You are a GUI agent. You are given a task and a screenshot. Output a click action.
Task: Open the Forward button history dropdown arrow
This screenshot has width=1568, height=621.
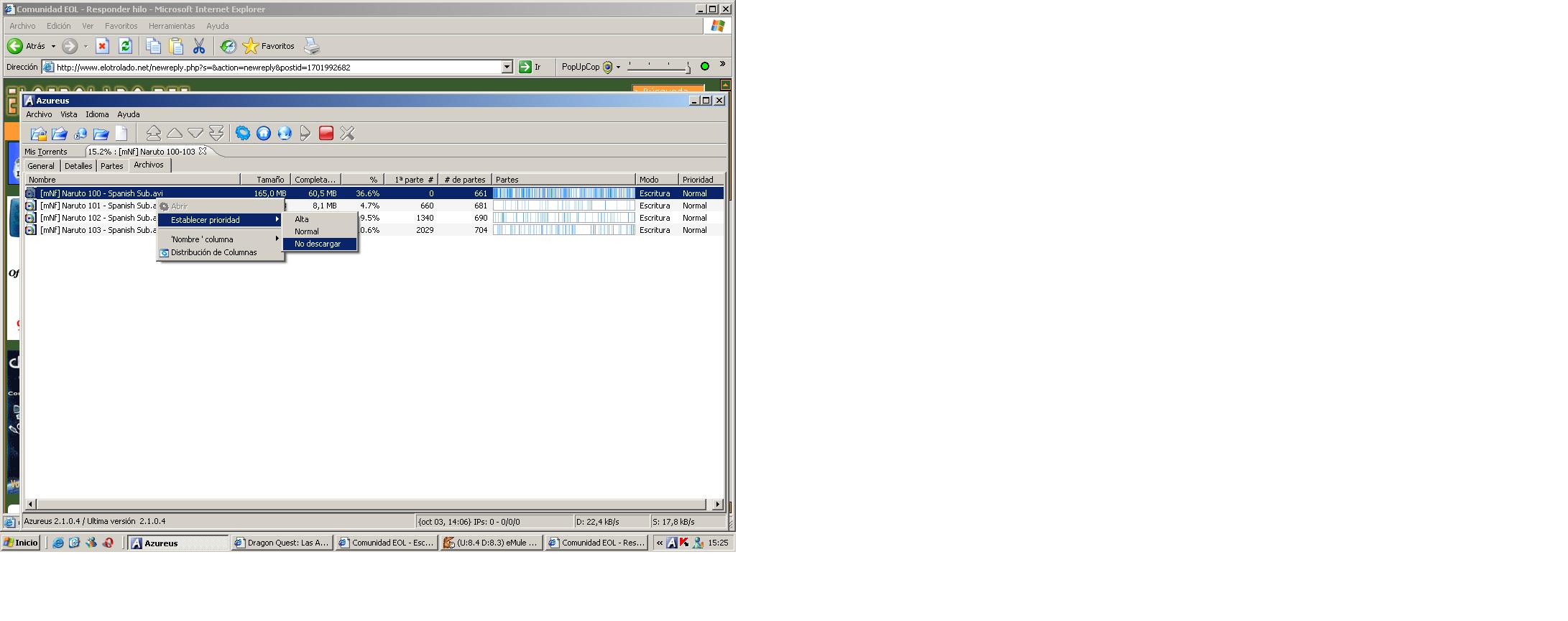coord(86,46)
